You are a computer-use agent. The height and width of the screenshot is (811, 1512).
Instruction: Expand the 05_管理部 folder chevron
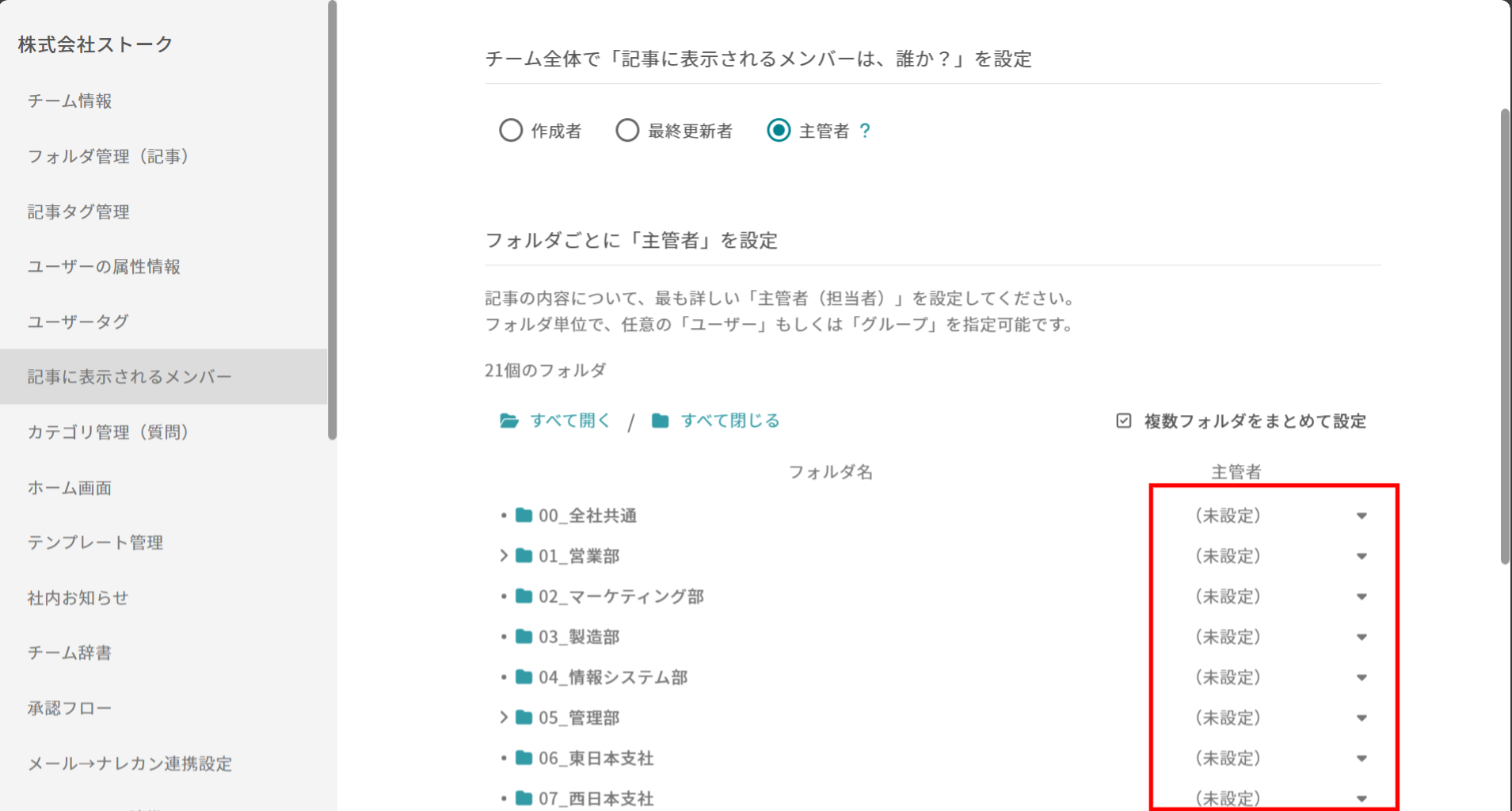[x=504, y=718]
